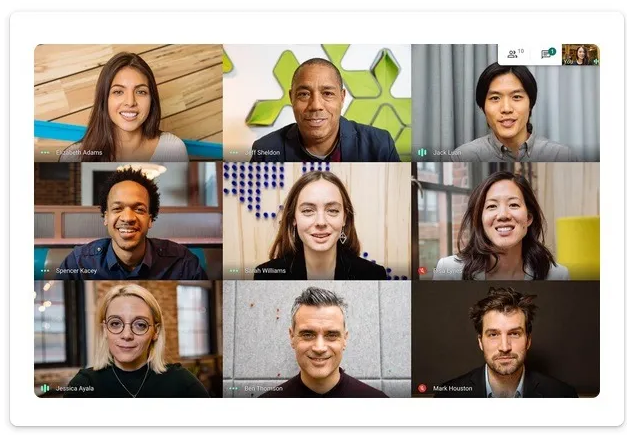The height and width of the screenshot is (436, 627).
Task: Click the three-dot icon next to Sarah Williams
Action: [234, 271]
